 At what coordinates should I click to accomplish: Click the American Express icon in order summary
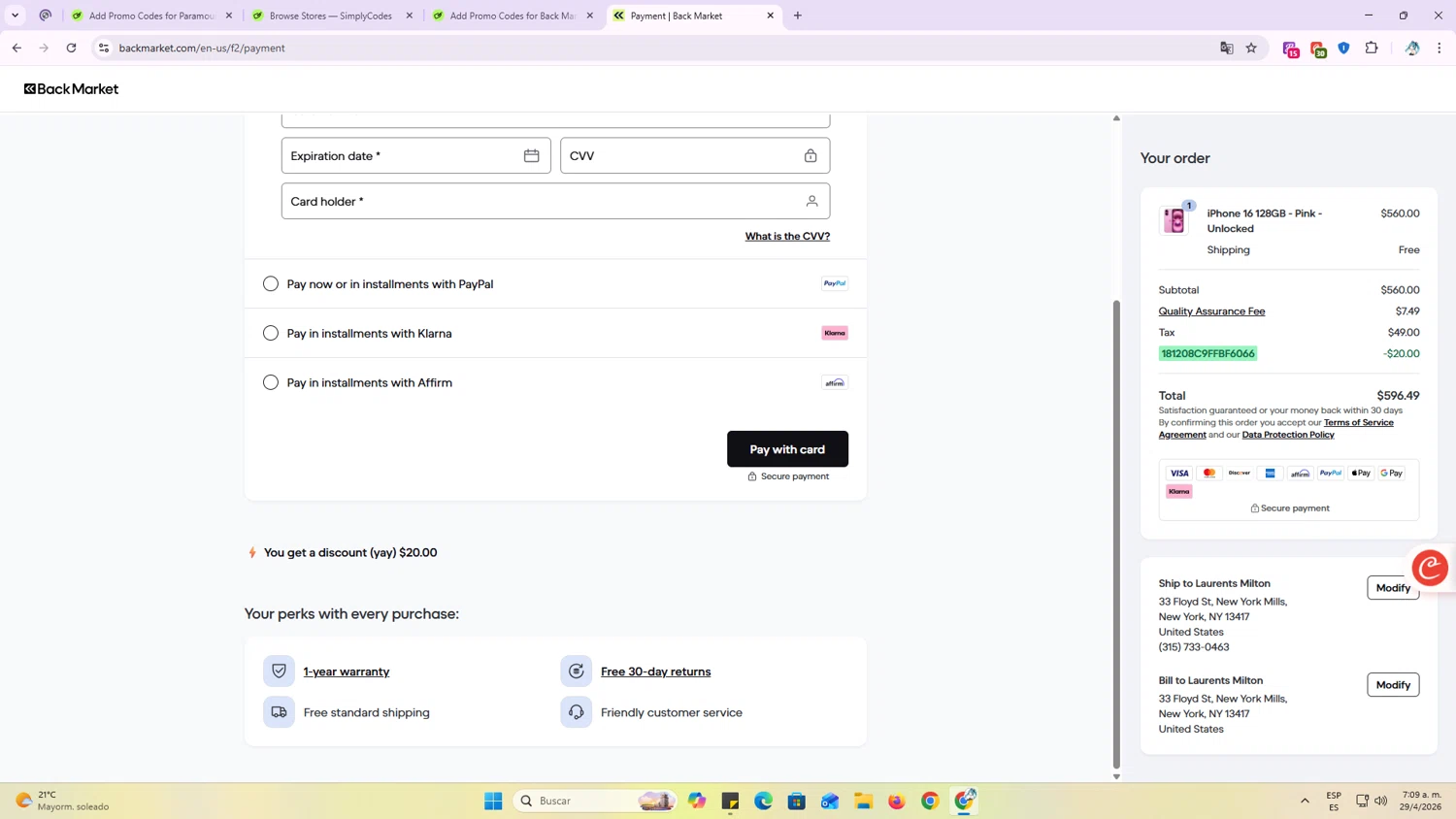coord(1270,473)
